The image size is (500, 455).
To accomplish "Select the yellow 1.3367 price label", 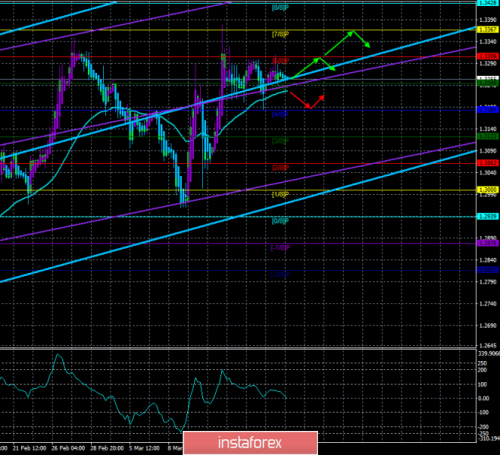I will (x=488, y=30).
